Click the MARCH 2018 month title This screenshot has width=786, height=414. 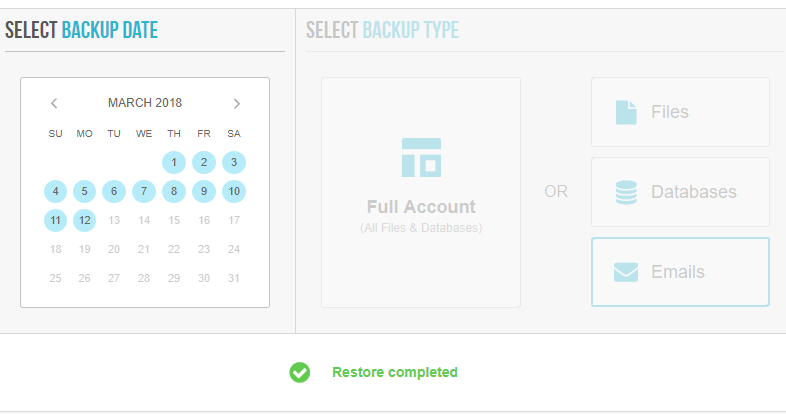point(145,103)
